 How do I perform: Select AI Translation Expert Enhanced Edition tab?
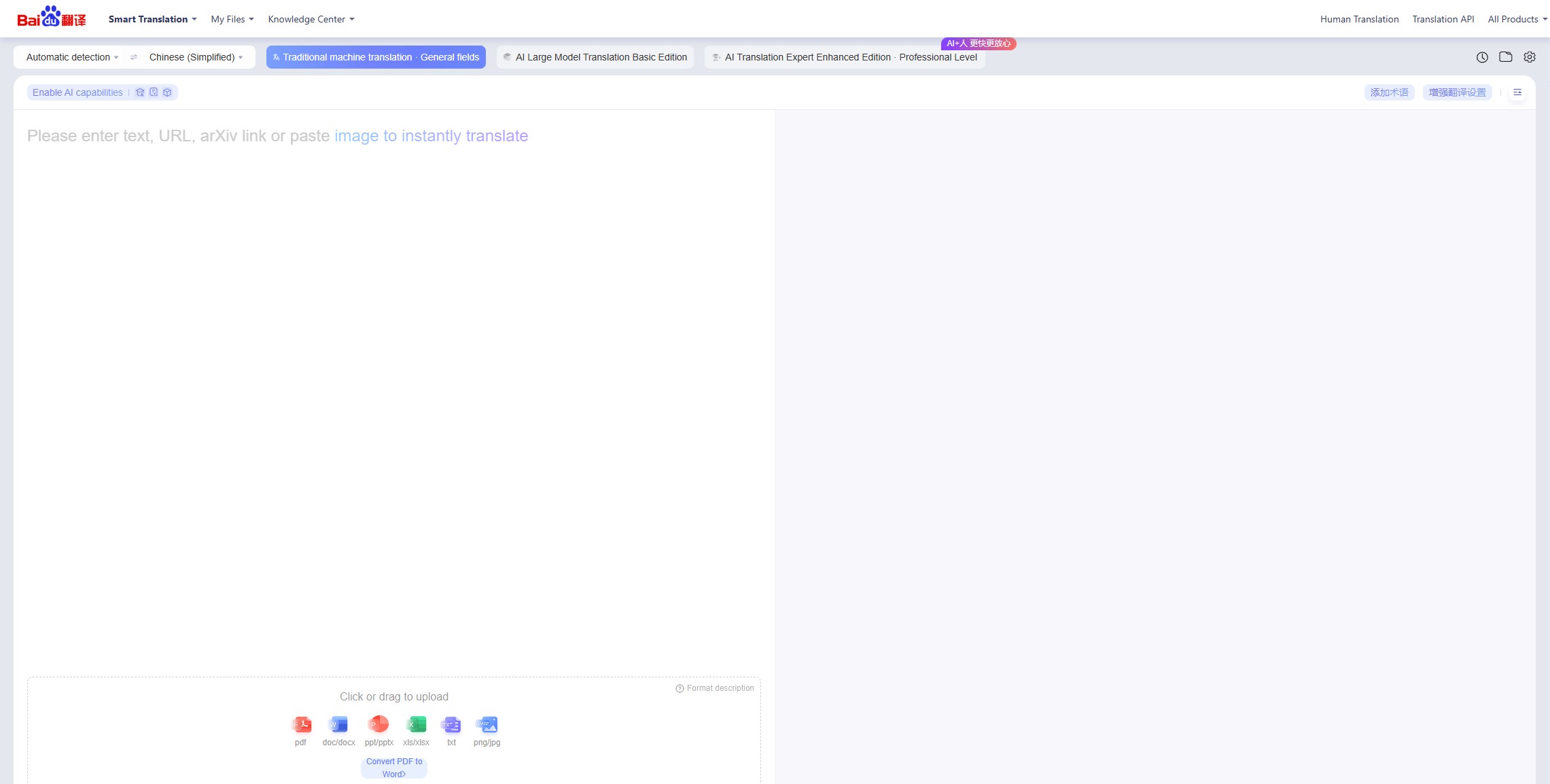click(x=845, y=57)
